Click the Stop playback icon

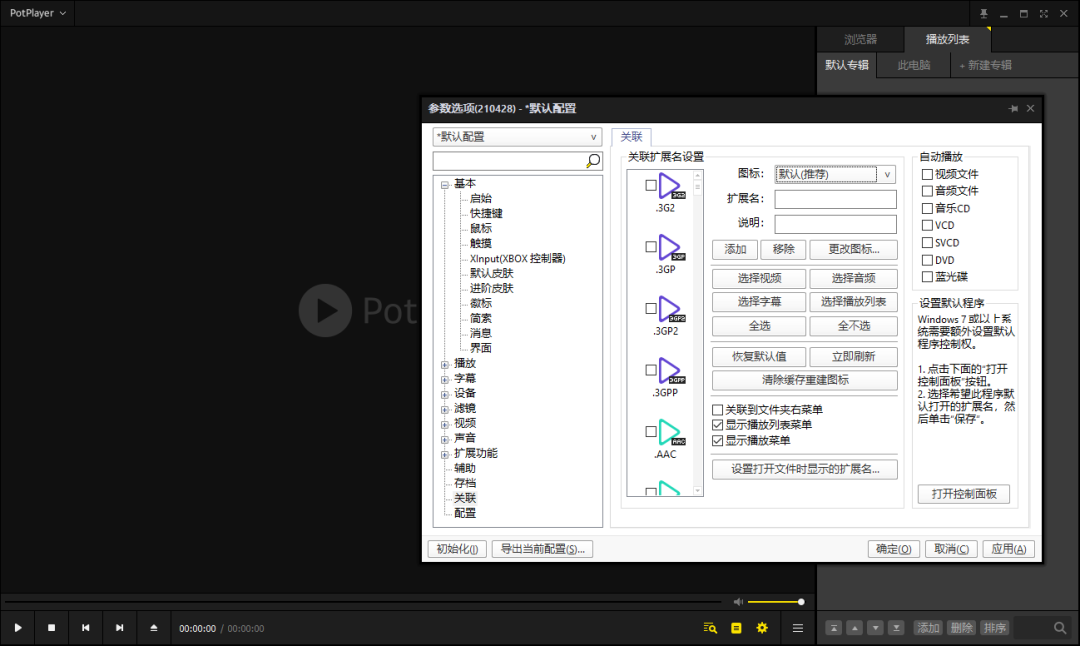pyautogui.click(x=52, y=628)
